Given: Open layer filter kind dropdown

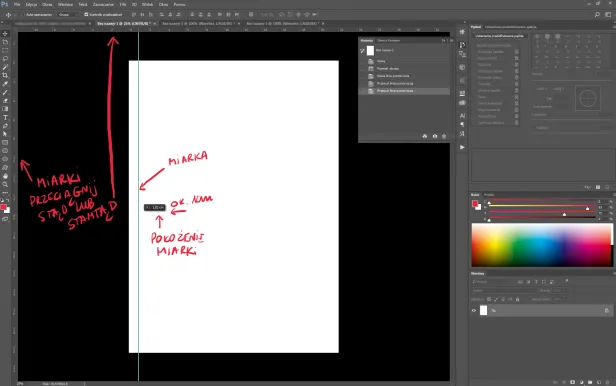Looking at the screenshot, I should (493, 282).
